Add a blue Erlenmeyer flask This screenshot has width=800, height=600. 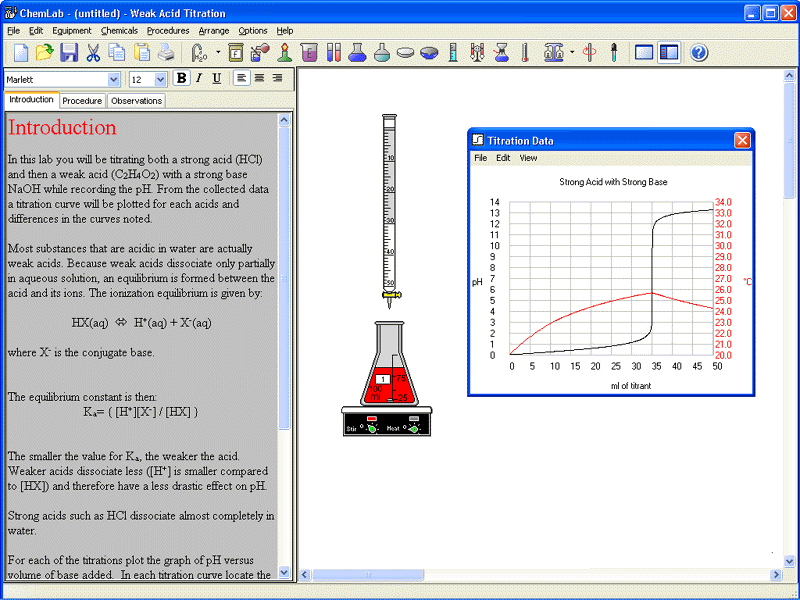pyautogui.click(x=358, y=53)
